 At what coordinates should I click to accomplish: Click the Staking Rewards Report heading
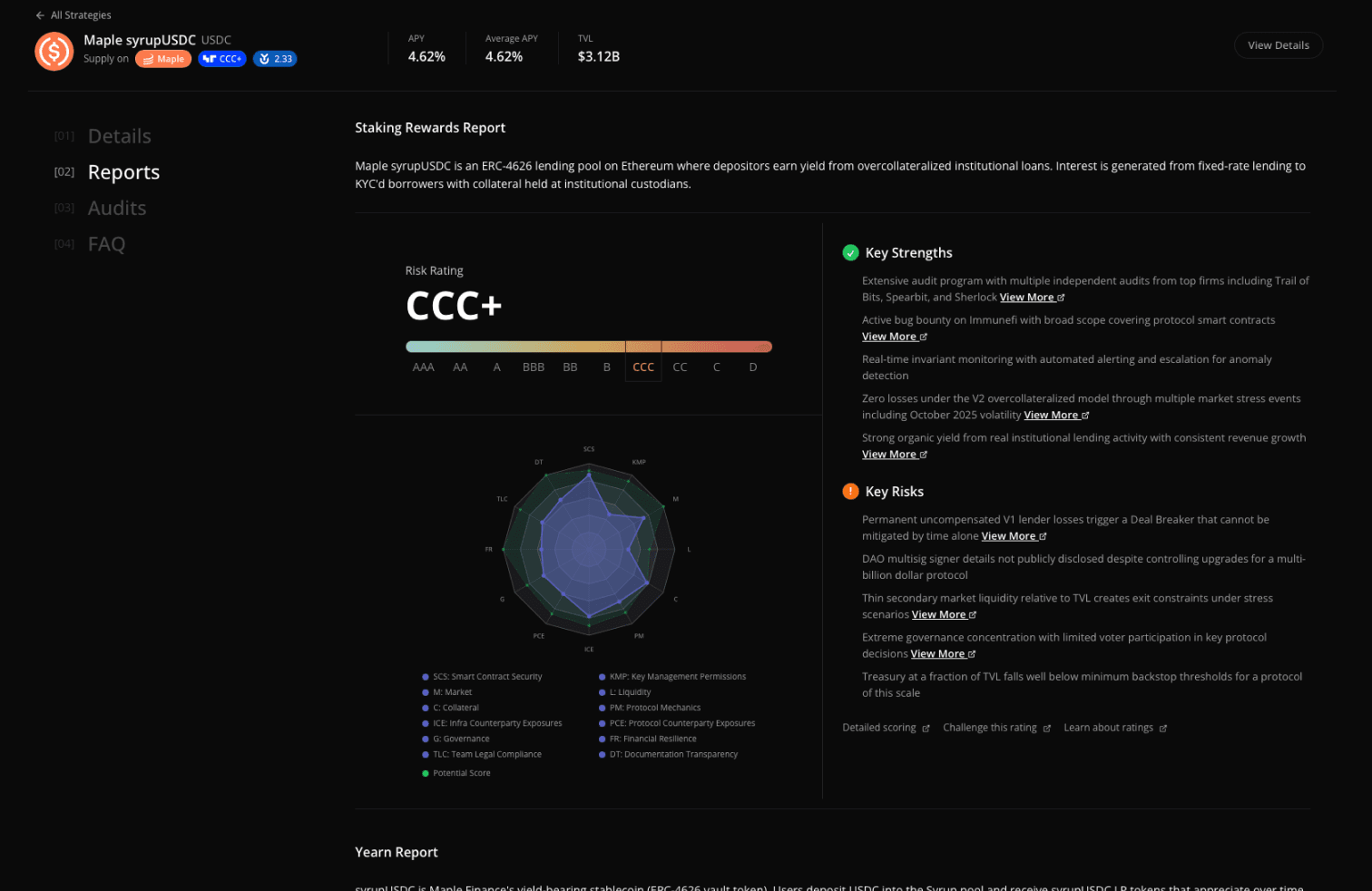click(x=430, y=128)
